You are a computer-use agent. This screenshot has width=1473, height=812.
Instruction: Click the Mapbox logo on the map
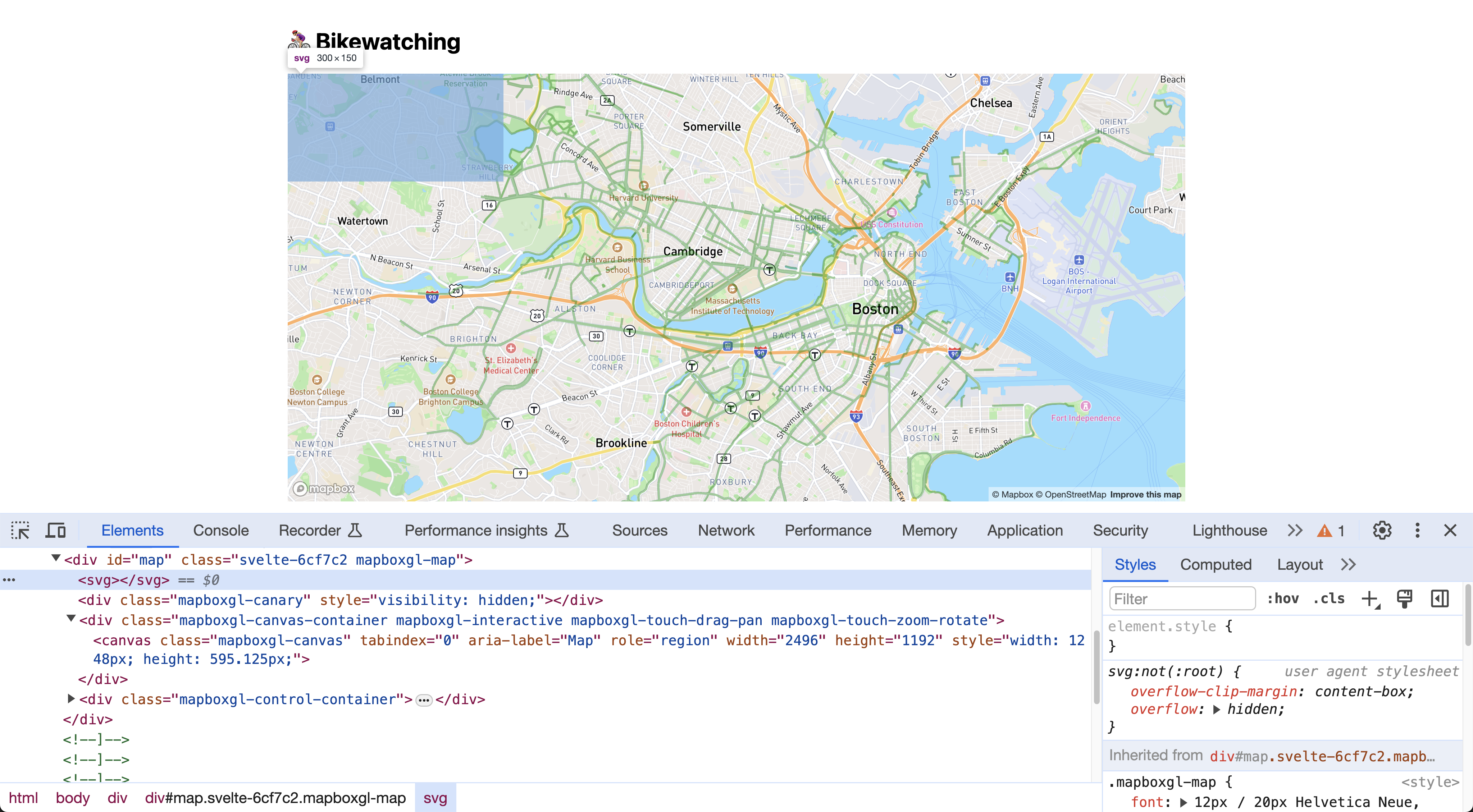tap(324, 488)
